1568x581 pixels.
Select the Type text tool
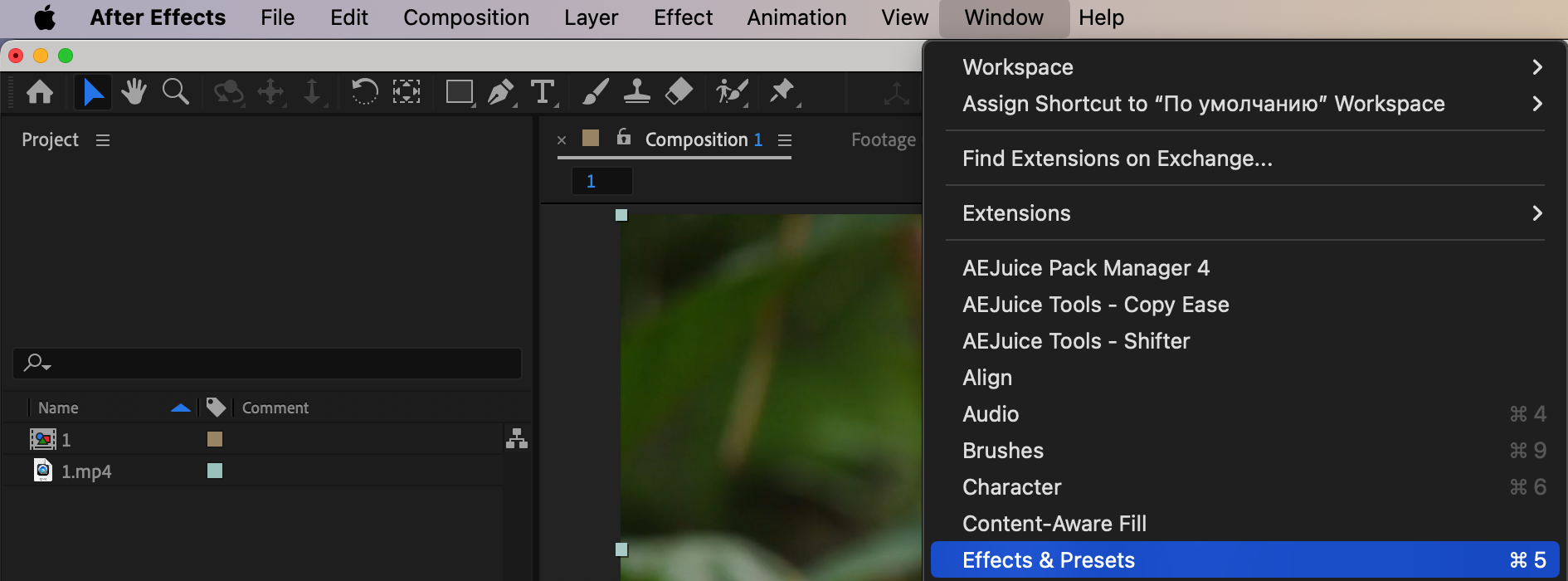(543, 91)
